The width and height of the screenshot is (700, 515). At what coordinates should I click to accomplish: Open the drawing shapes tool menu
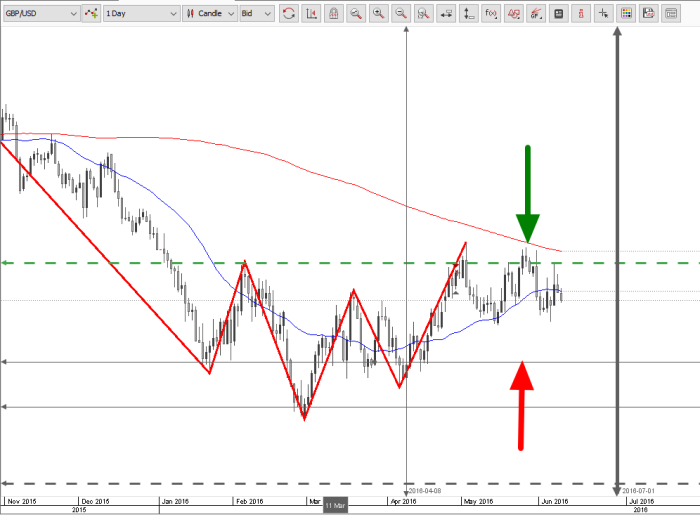pos(514,14)
